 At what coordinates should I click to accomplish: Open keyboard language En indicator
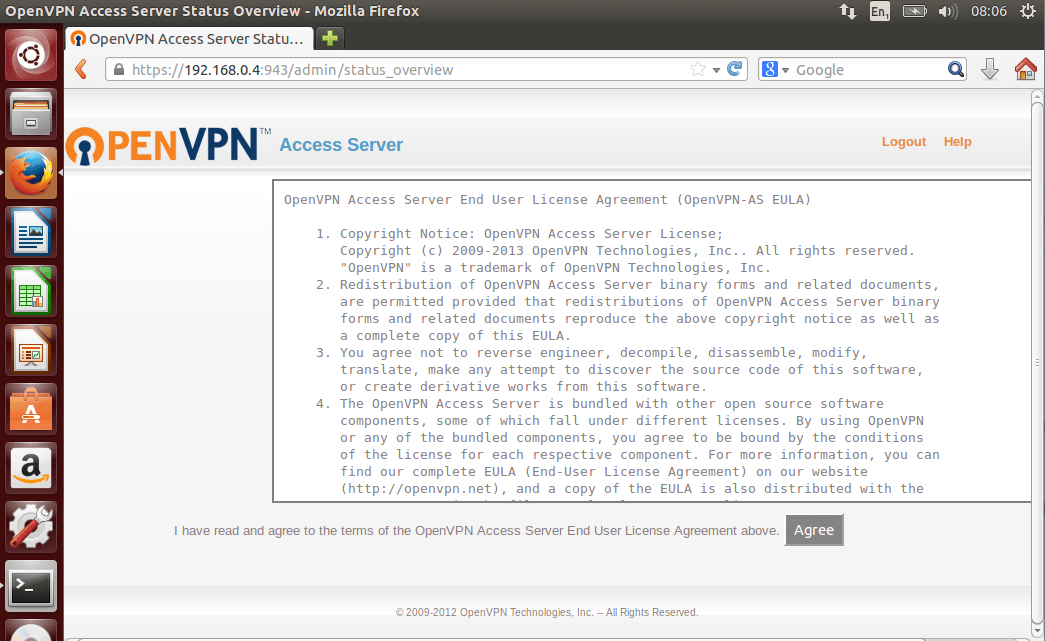pos(880,11)
